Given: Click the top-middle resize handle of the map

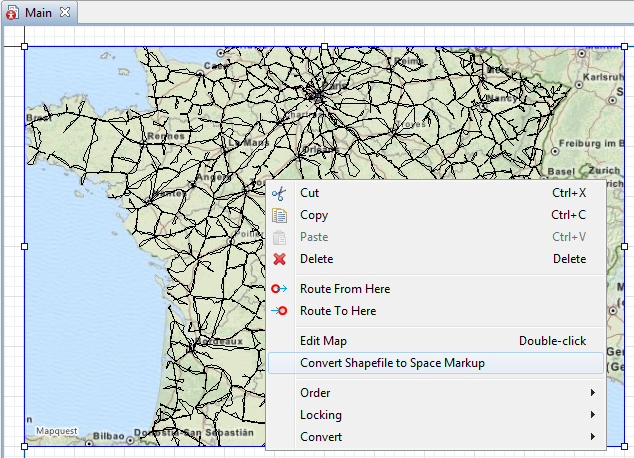Looking at the screenshot, I should (324, 46).
